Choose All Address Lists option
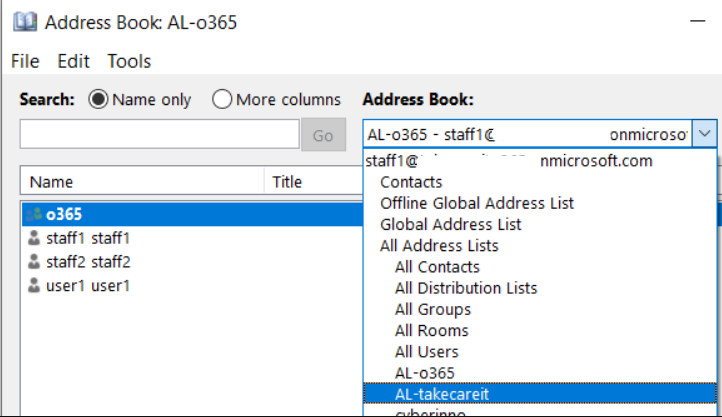Viewport: 722px width, 417px height. tap(540, 246)
